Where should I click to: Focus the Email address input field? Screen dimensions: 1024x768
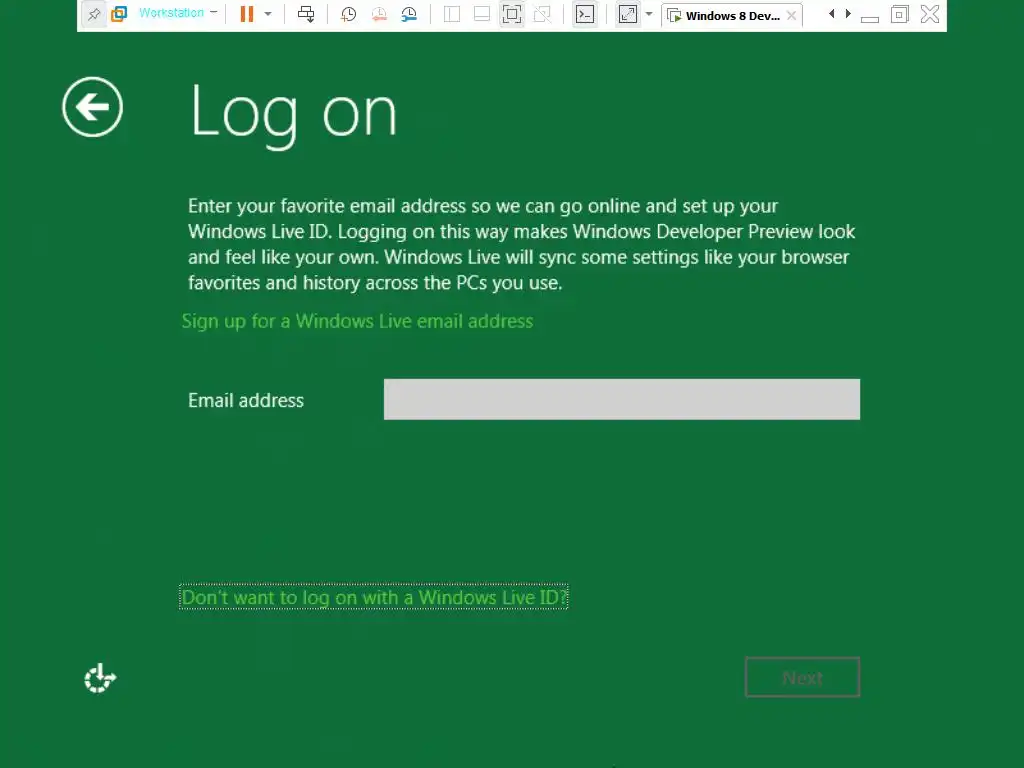[622, 399]
